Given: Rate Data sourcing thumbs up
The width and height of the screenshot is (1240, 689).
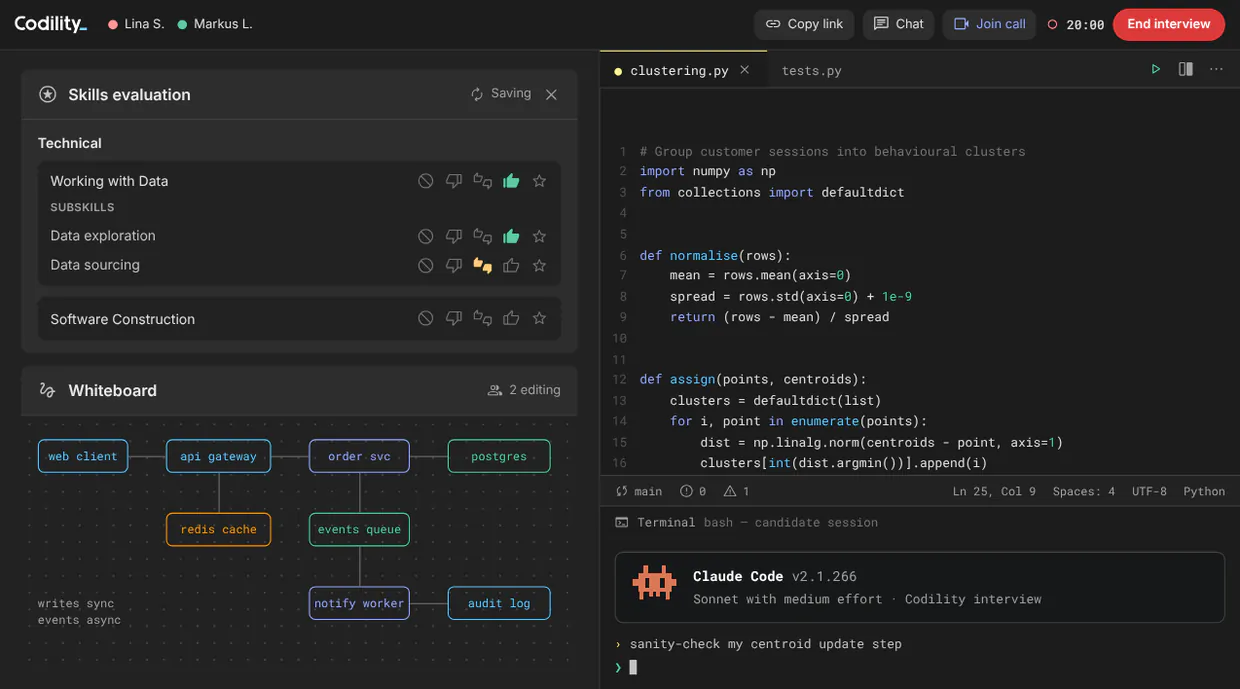Looking at the screenshot, I should tap(511, 265).
